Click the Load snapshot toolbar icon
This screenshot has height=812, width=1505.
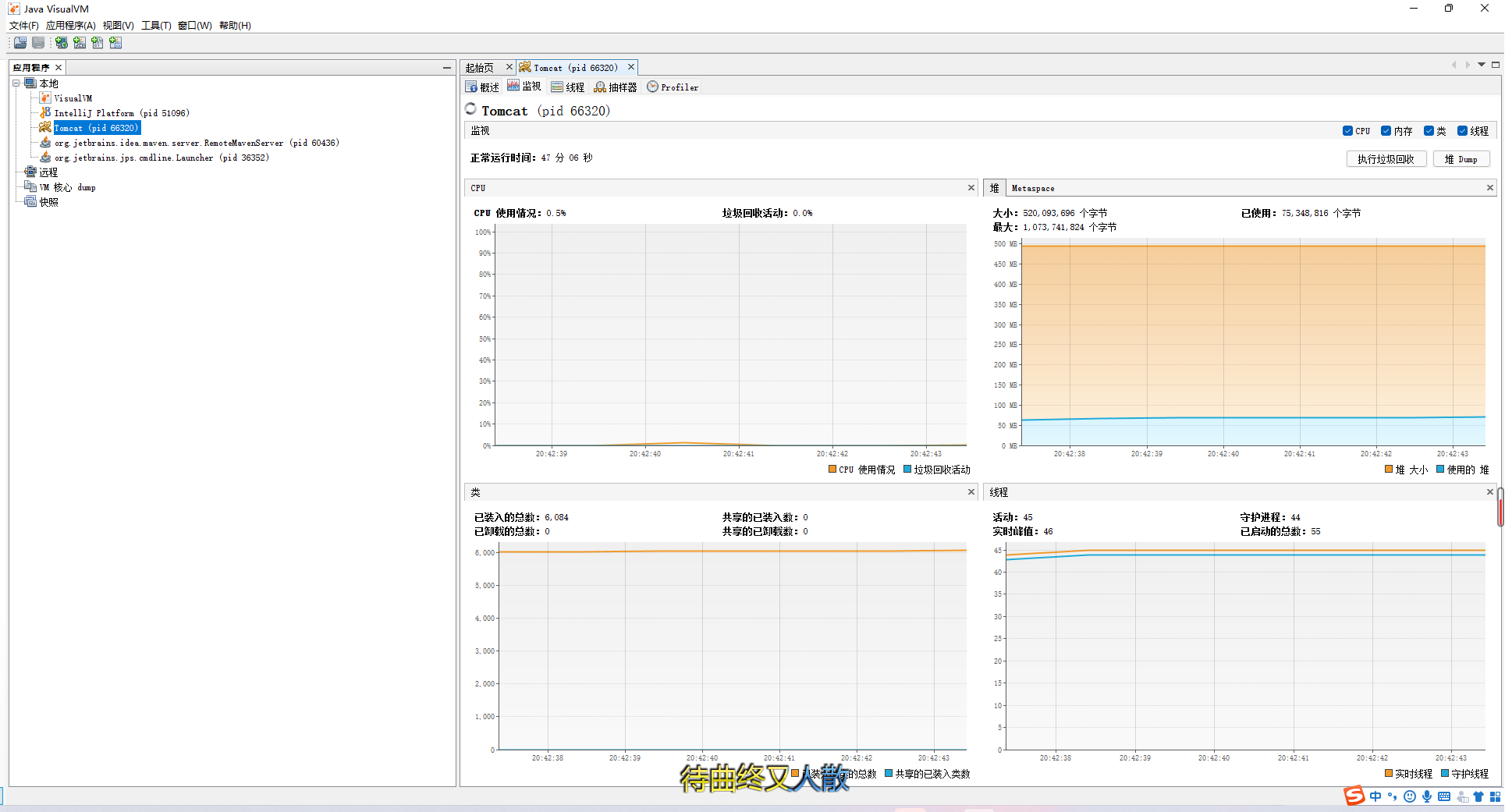pyautogui.click(x=20, y=43)
